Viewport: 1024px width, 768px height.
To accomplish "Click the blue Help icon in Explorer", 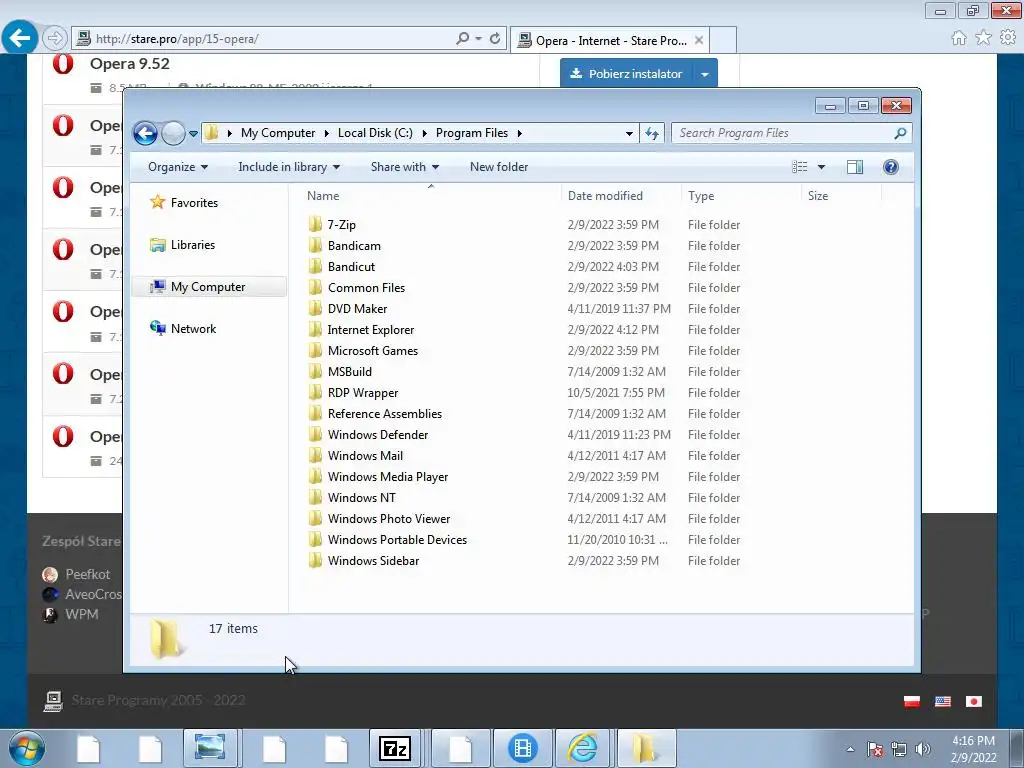I will coord(891,167).
